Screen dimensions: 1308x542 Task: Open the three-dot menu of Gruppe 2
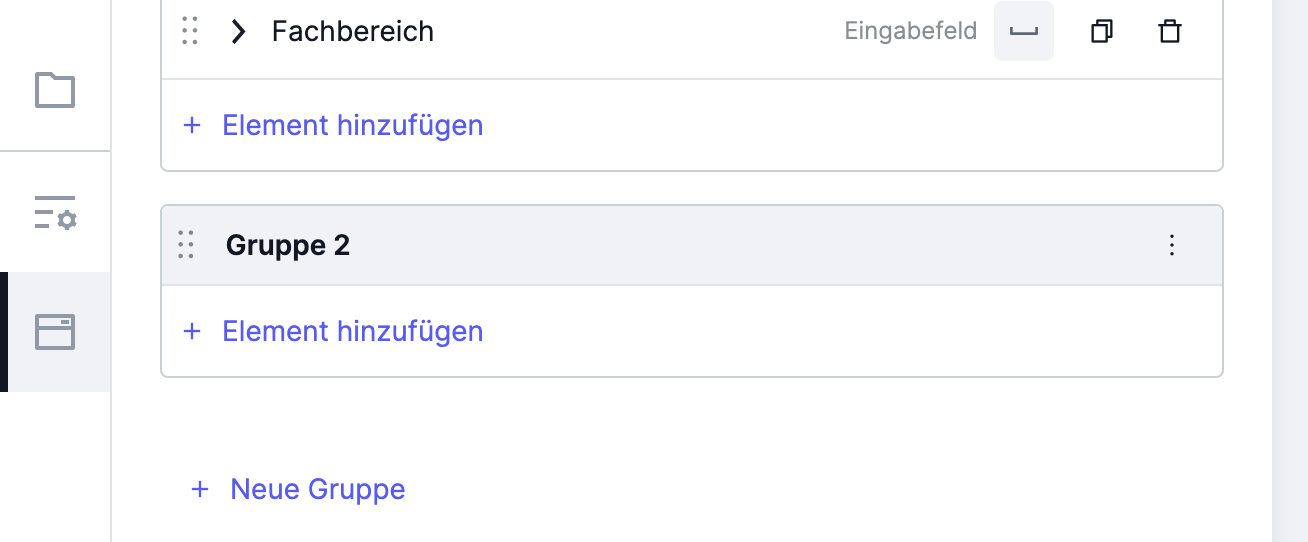coord(1172,245)
